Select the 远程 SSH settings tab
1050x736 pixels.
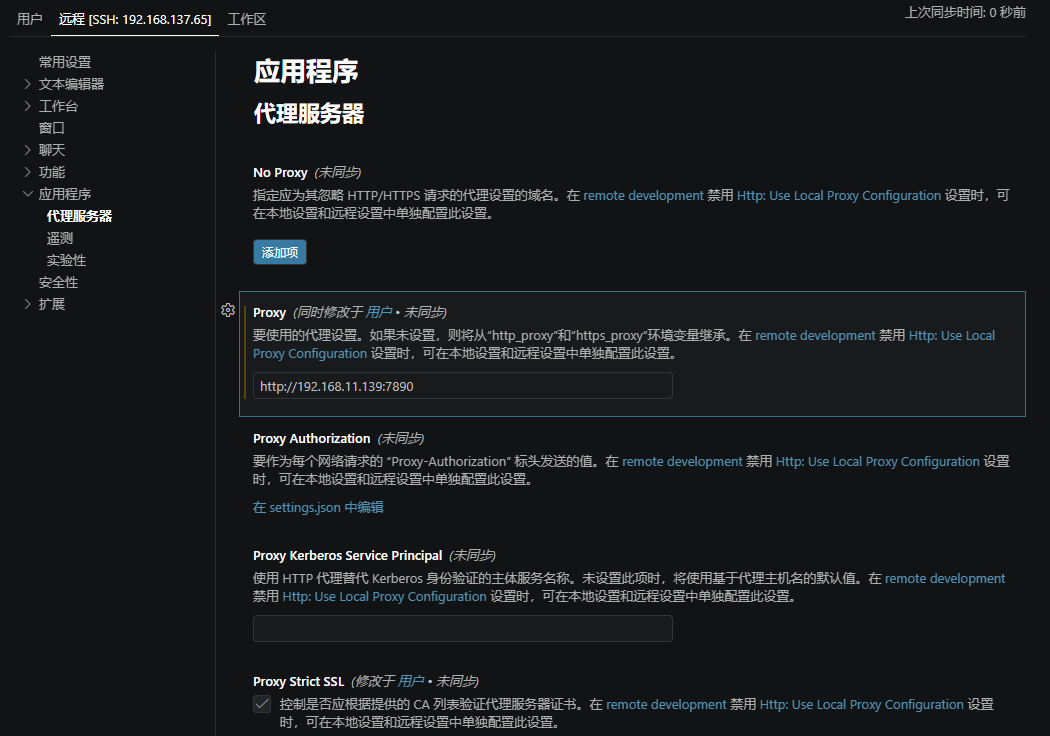point(135,19)
